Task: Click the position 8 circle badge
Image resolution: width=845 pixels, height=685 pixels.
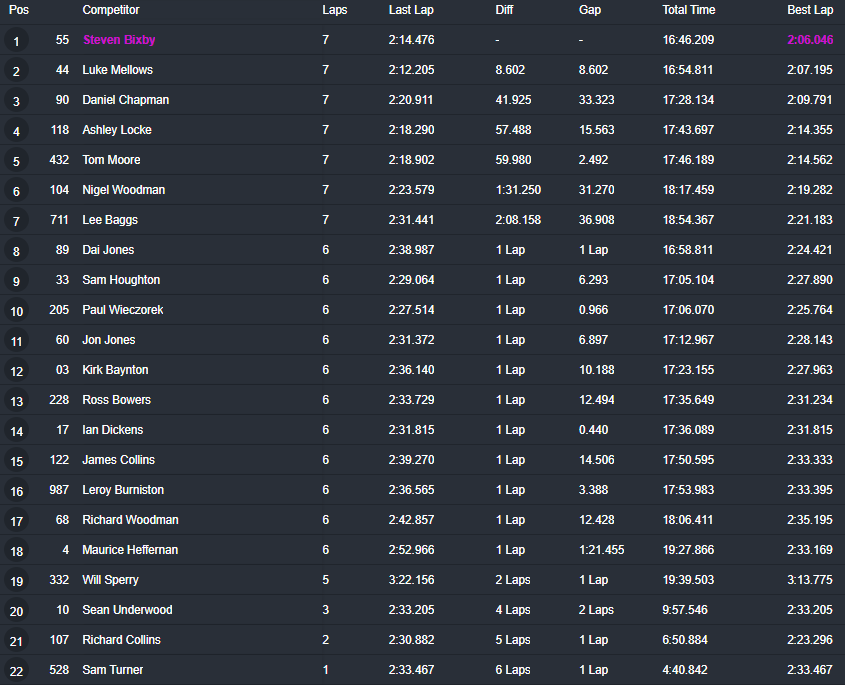Action: pyautogui.click(x=16, y=251)
